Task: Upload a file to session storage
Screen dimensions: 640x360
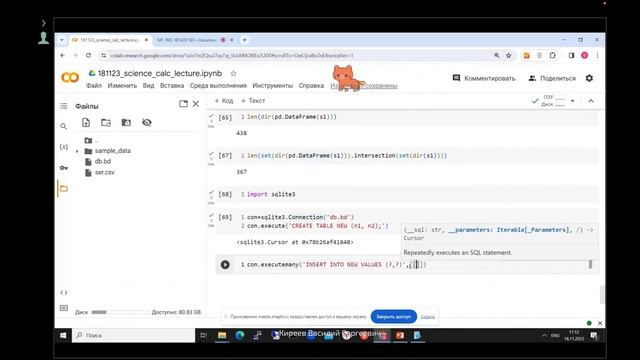Action: [x=86, y=122]
